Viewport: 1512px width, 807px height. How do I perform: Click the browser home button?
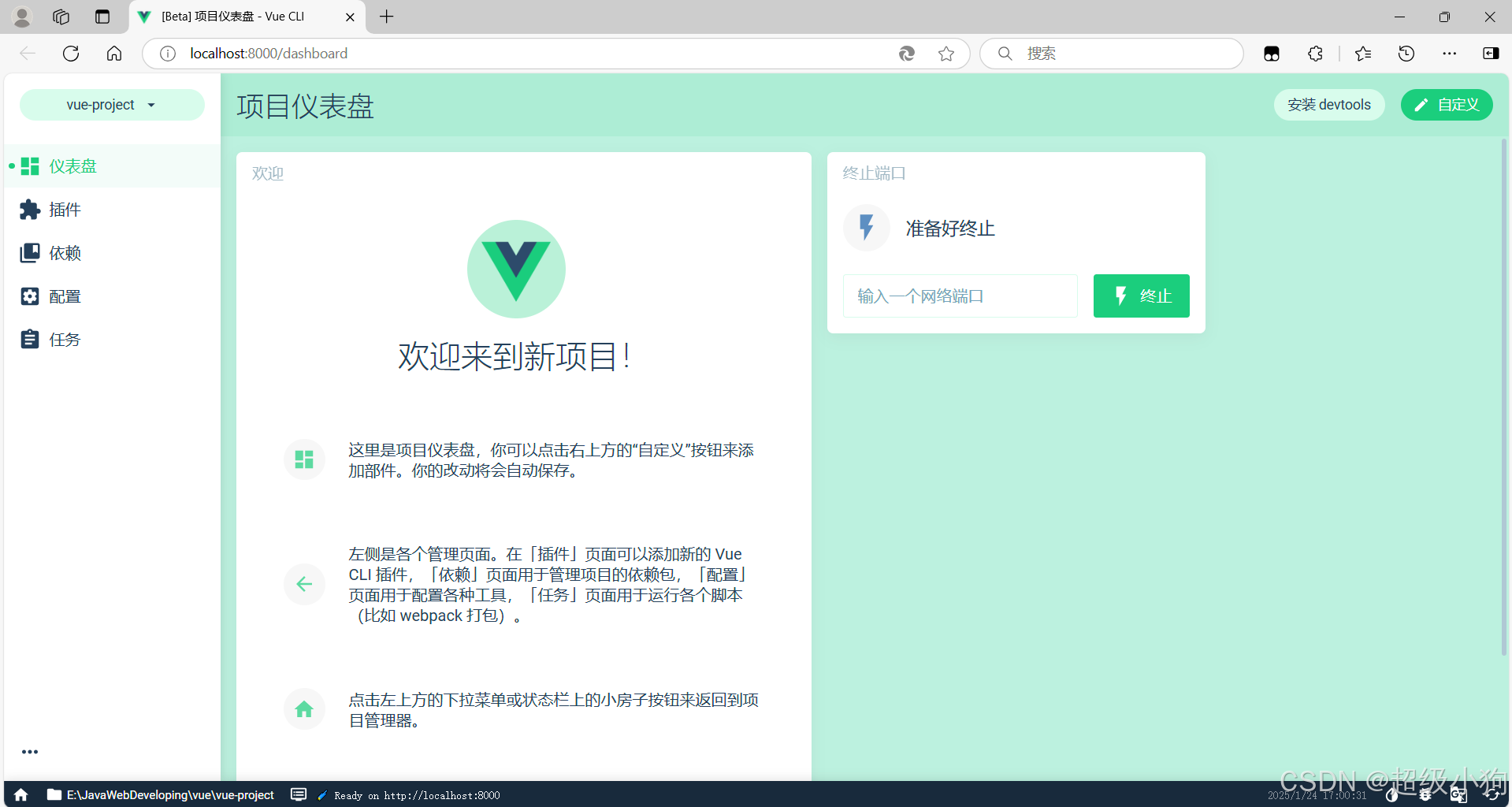tap(114, 54)
